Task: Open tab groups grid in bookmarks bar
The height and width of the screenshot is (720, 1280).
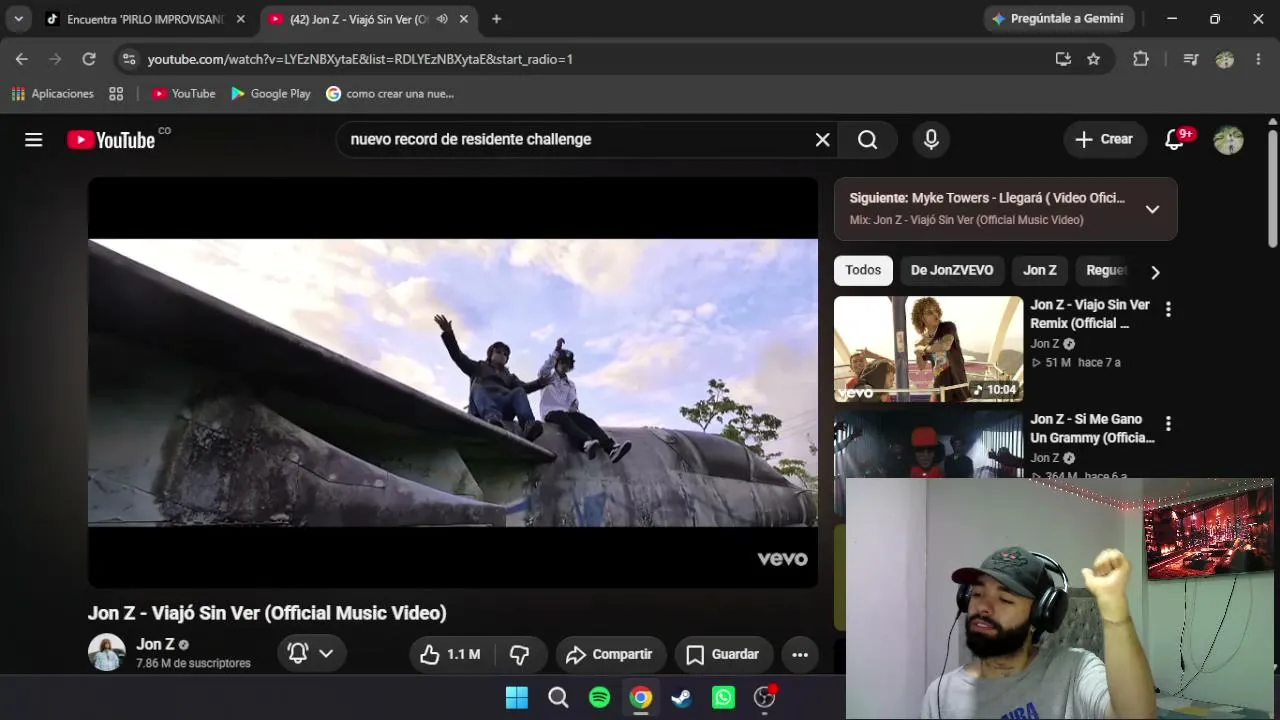Action: 116,94
